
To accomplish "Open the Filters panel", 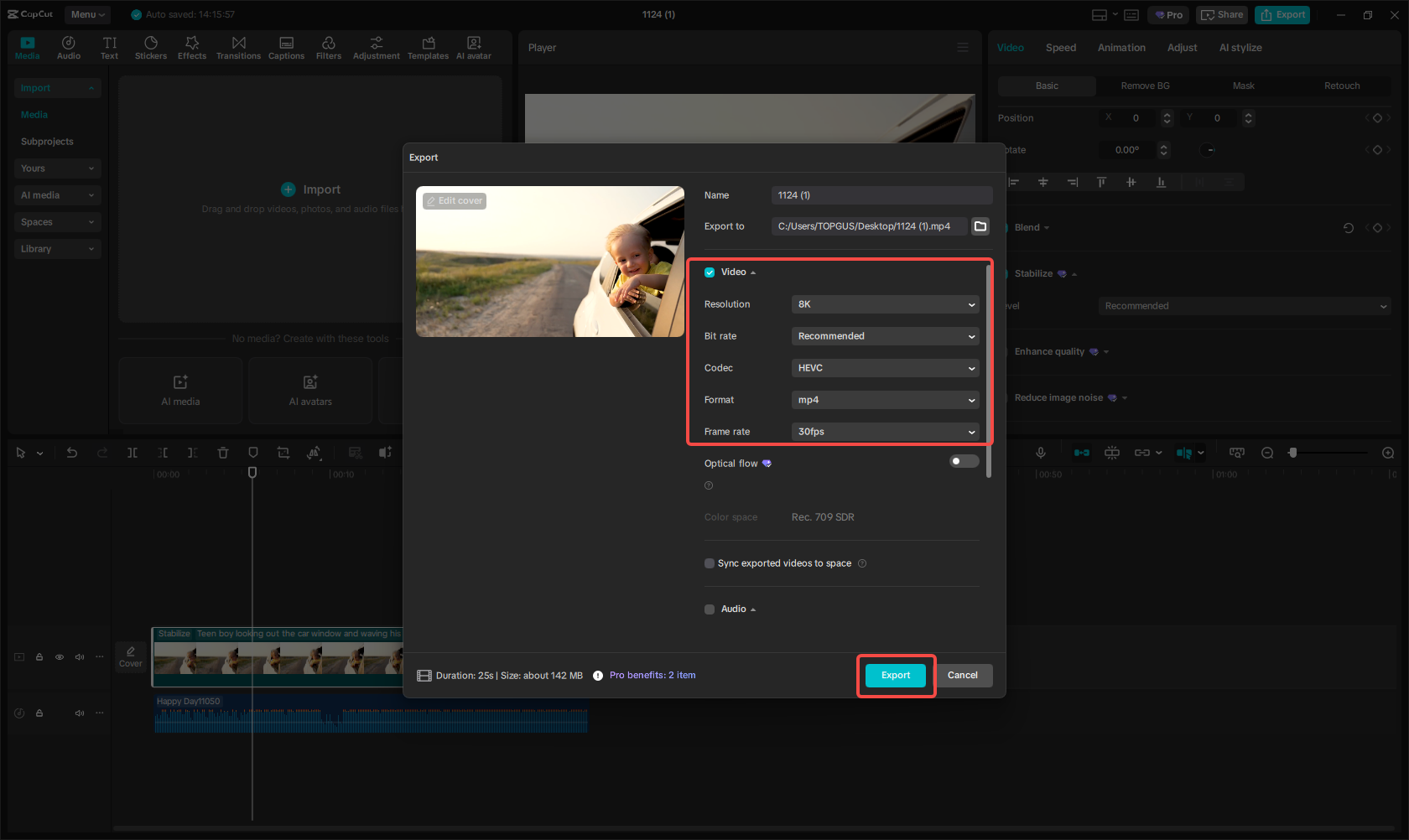I will pos(329,47).
